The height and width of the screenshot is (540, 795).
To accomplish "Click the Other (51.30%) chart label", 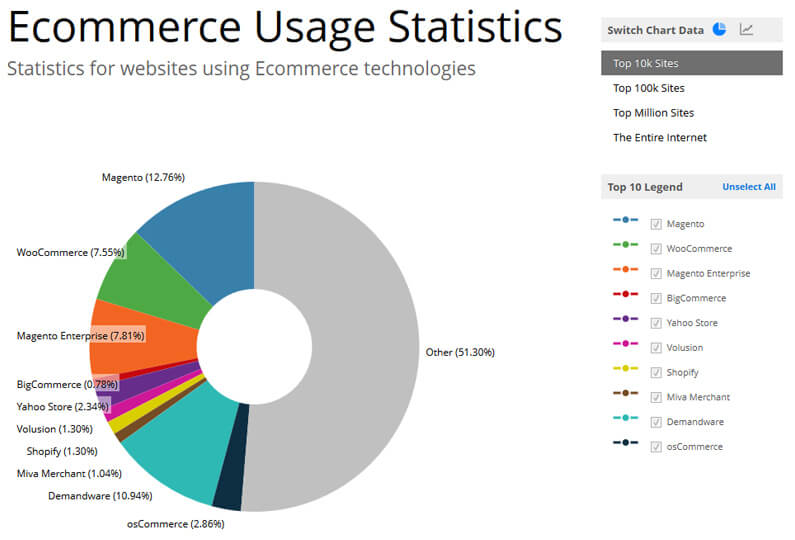I will point(460,352).
